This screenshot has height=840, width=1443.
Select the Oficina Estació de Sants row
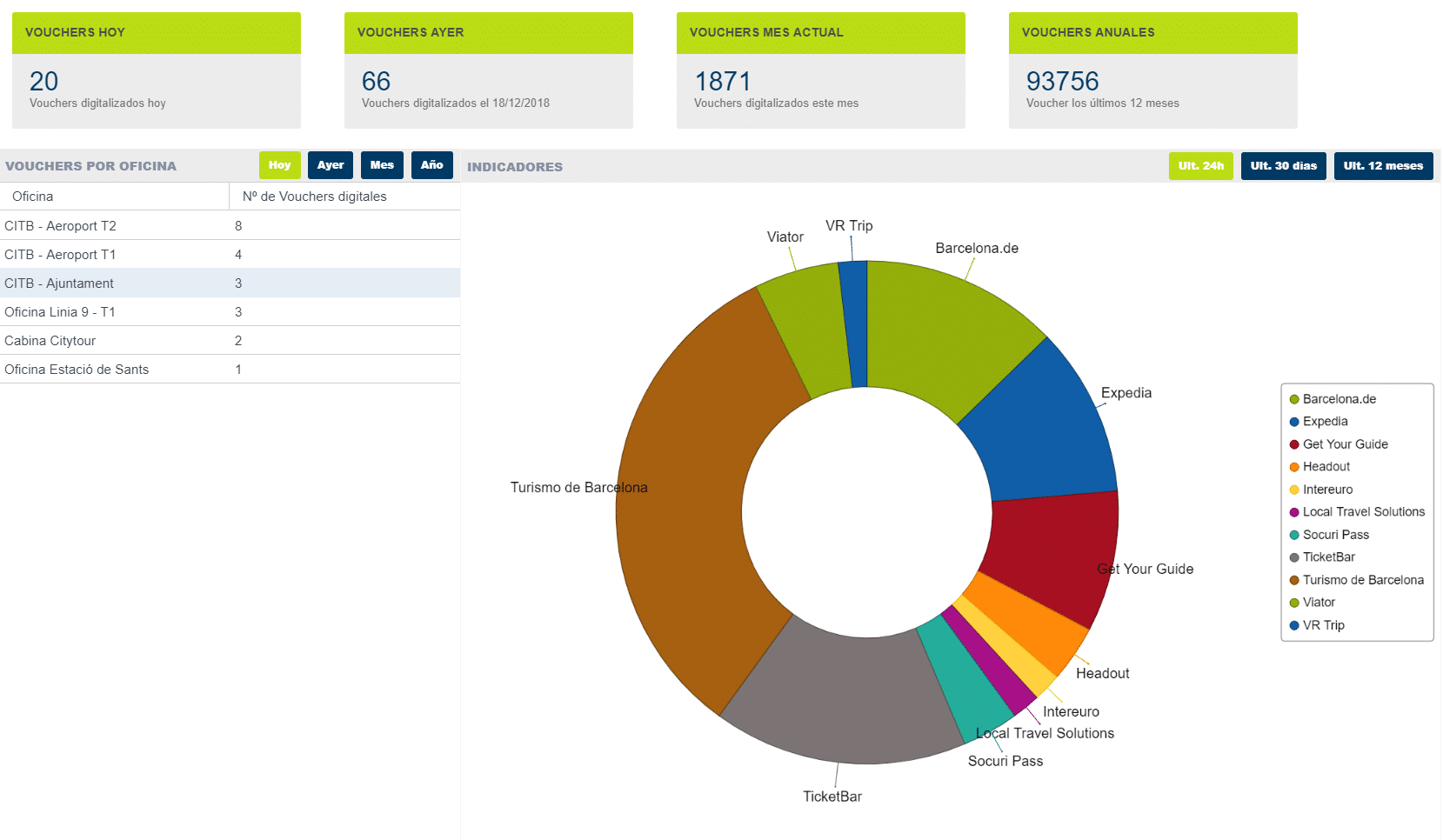[x=230, y=369]
